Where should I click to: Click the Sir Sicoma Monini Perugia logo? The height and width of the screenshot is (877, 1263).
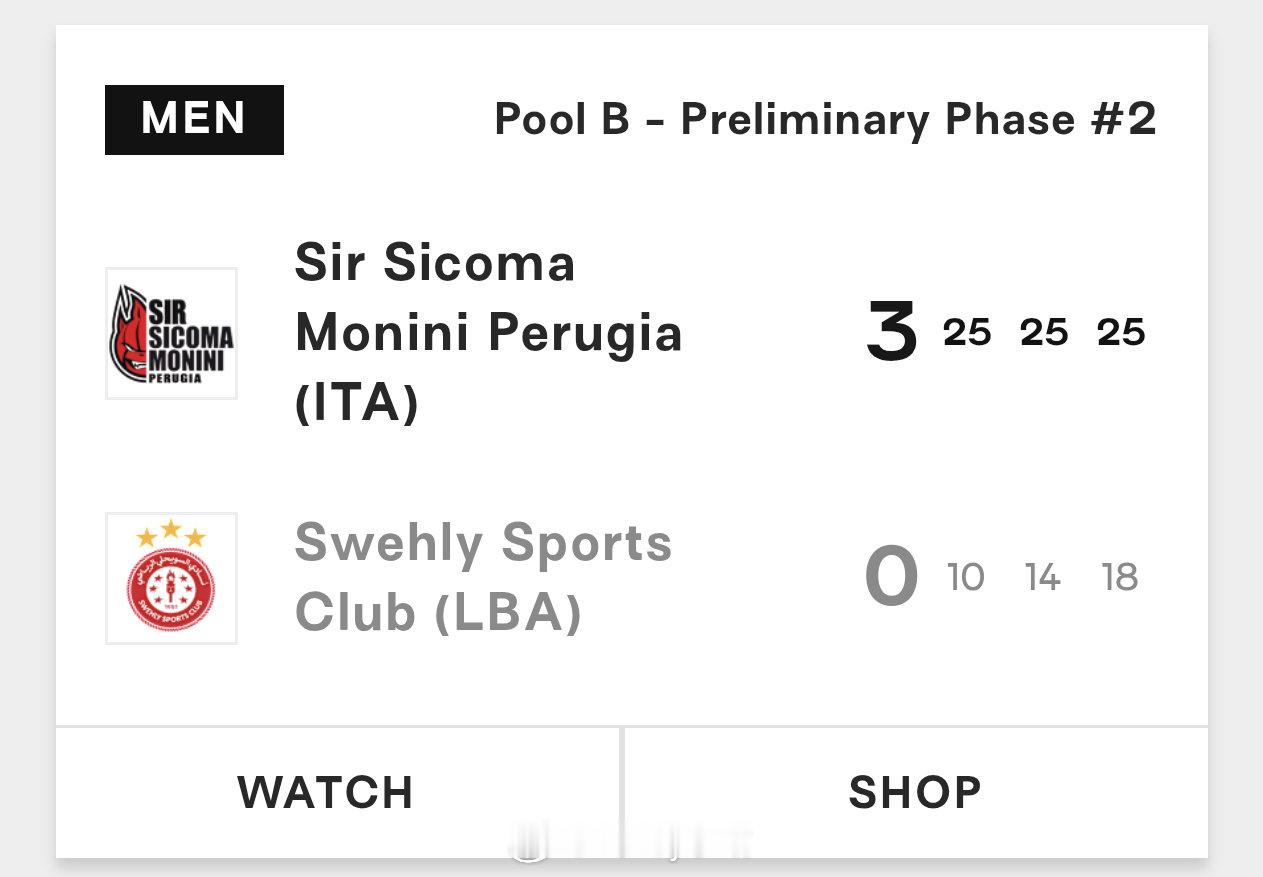tap(171, 333)
